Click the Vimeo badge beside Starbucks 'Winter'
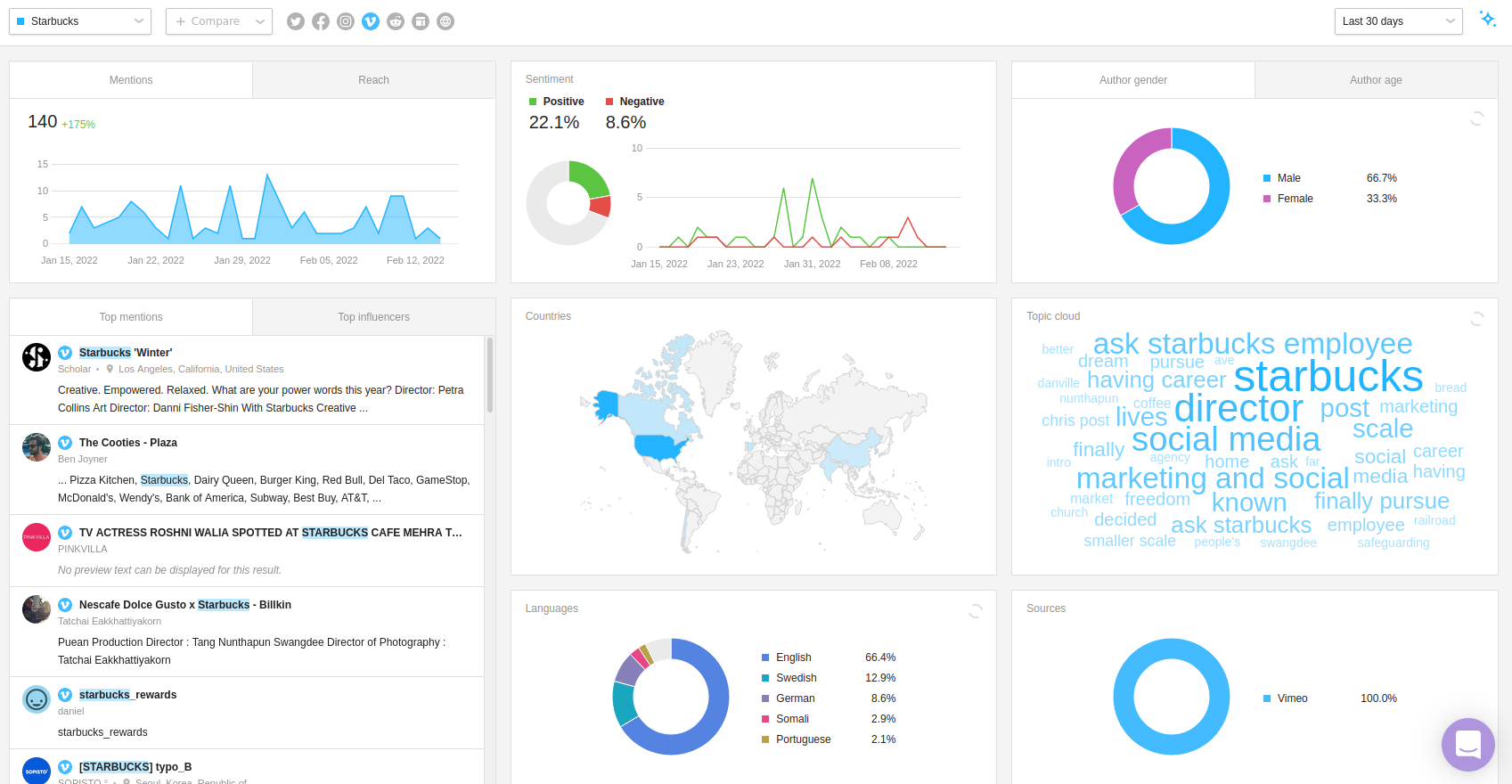 (x=65, y=353)
